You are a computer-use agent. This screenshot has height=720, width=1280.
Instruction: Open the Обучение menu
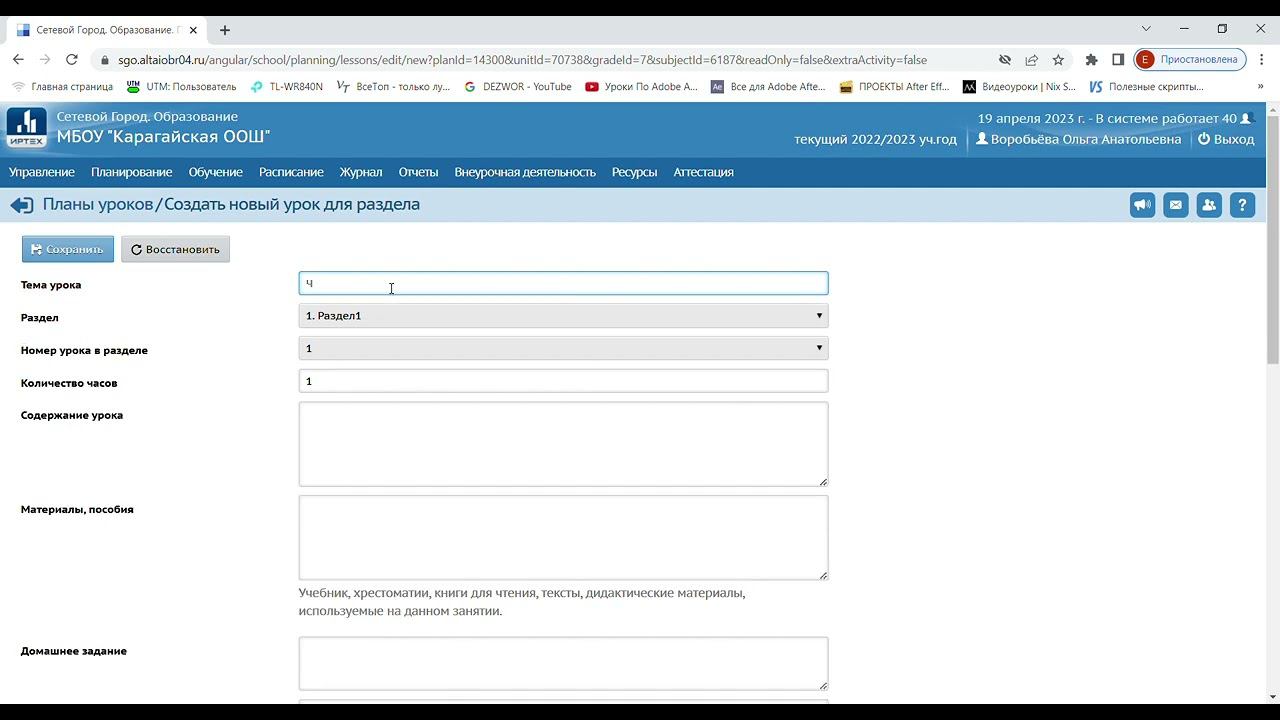(x=216, y=172)
